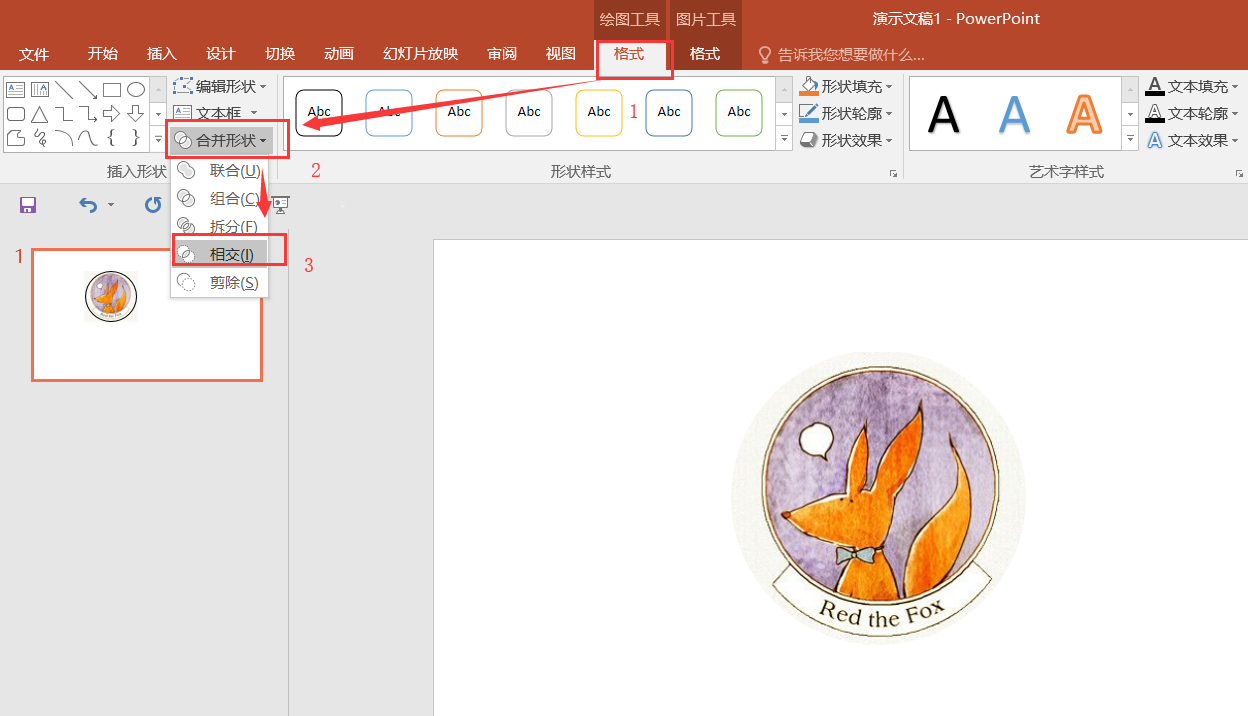
Task: Pick the right arrow block shape
Action: tap(111, 114)
